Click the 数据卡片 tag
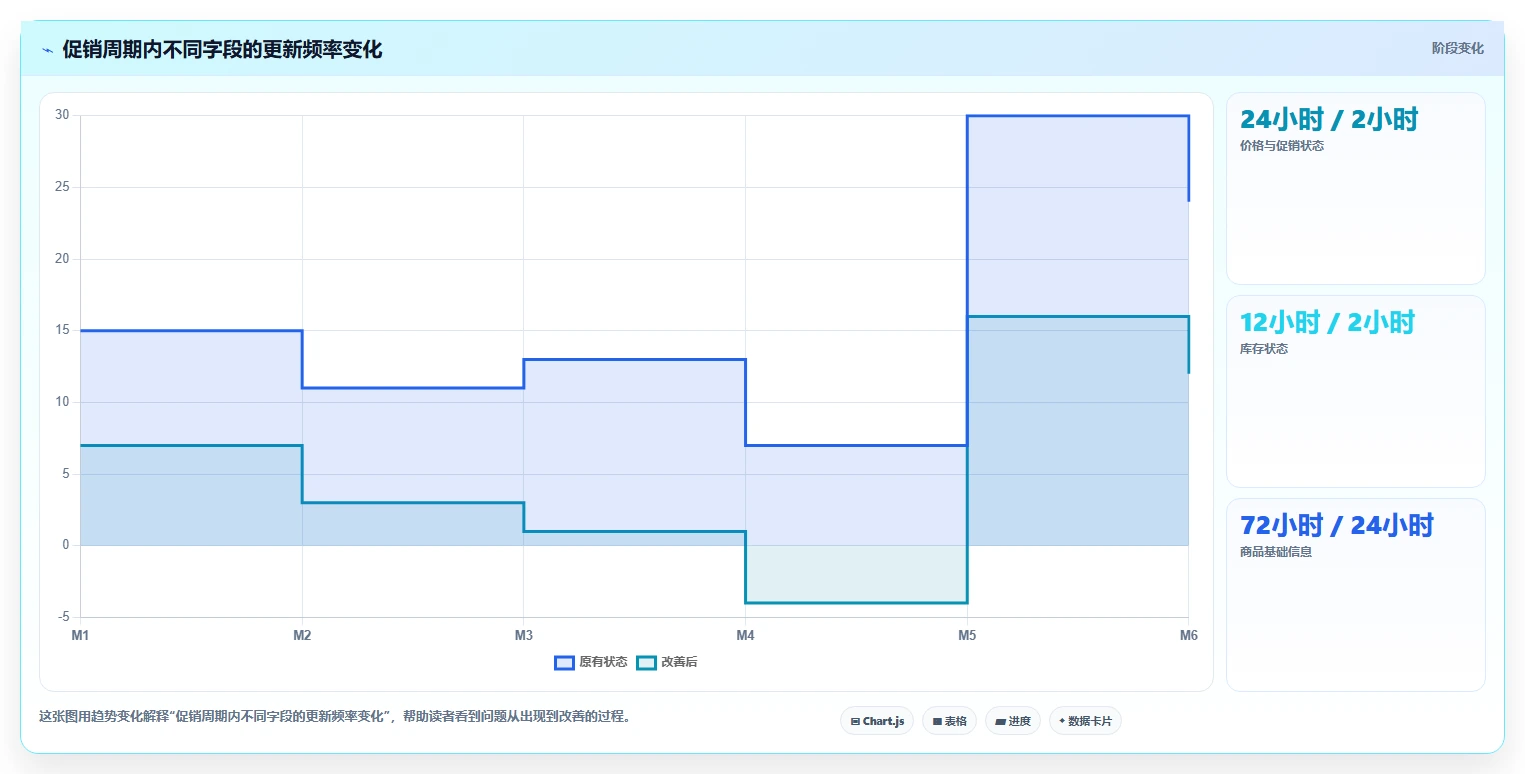This screenshot has width=1525, height=774. point(1085,721)
